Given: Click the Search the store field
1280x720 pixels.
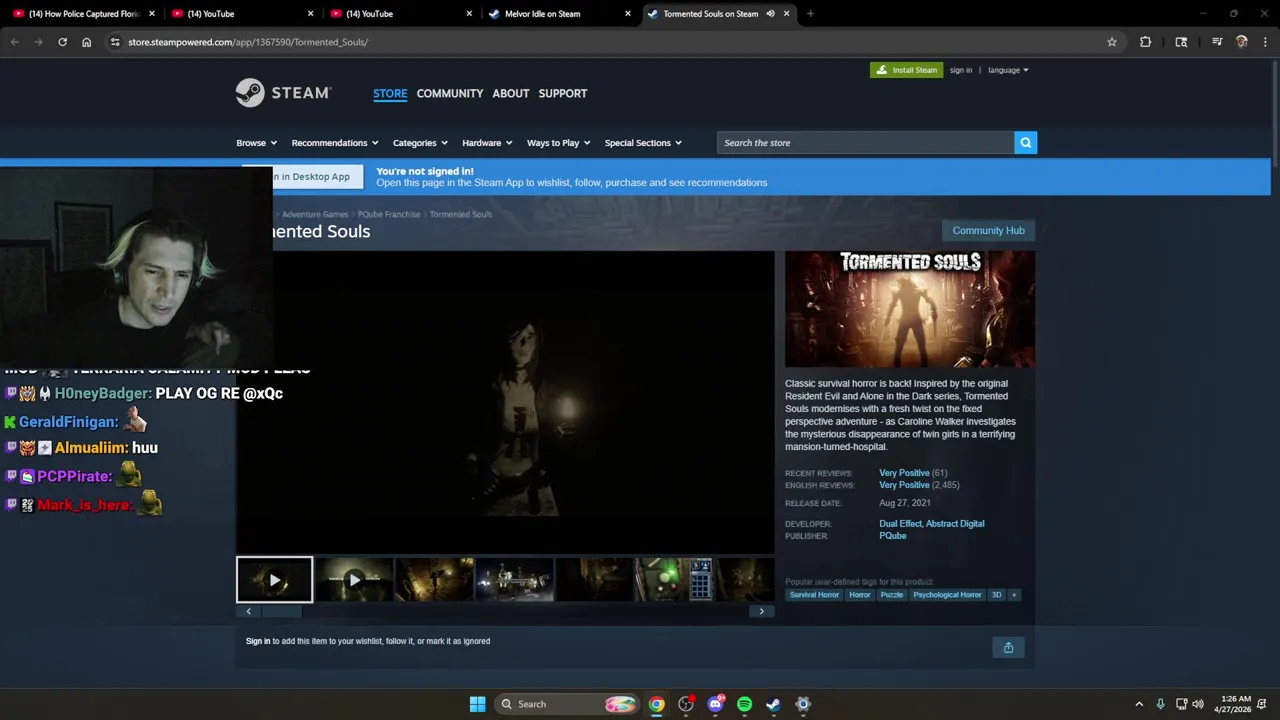Looking at the screenshot, I should point(865,143).
